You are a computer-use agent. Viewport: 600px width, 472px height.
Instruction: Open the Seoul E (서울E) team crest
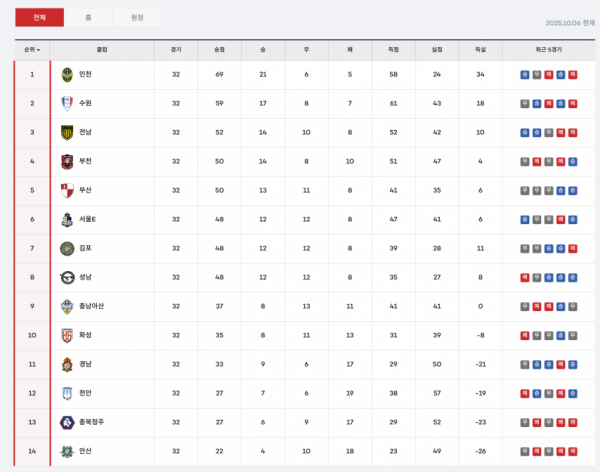(x=67, y=219)
